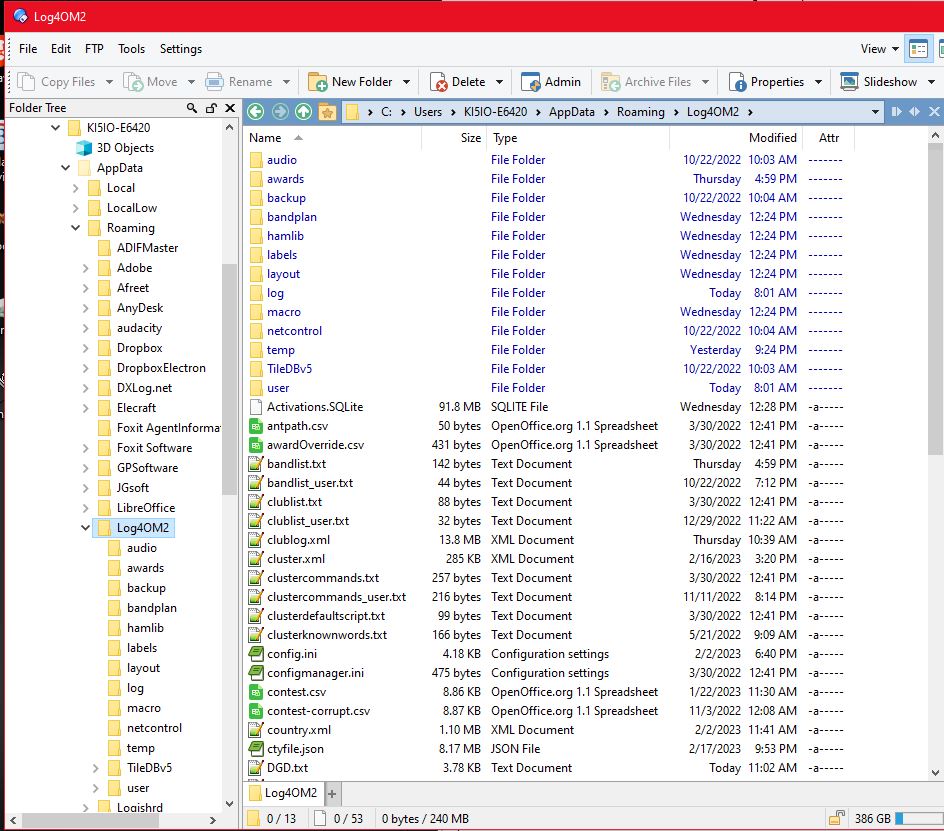Viewport: 944px width, 831px height.
Task: Select the Log4OM2 folder tab at bottom
Action: pyautogui.click(x=284, y=792)
